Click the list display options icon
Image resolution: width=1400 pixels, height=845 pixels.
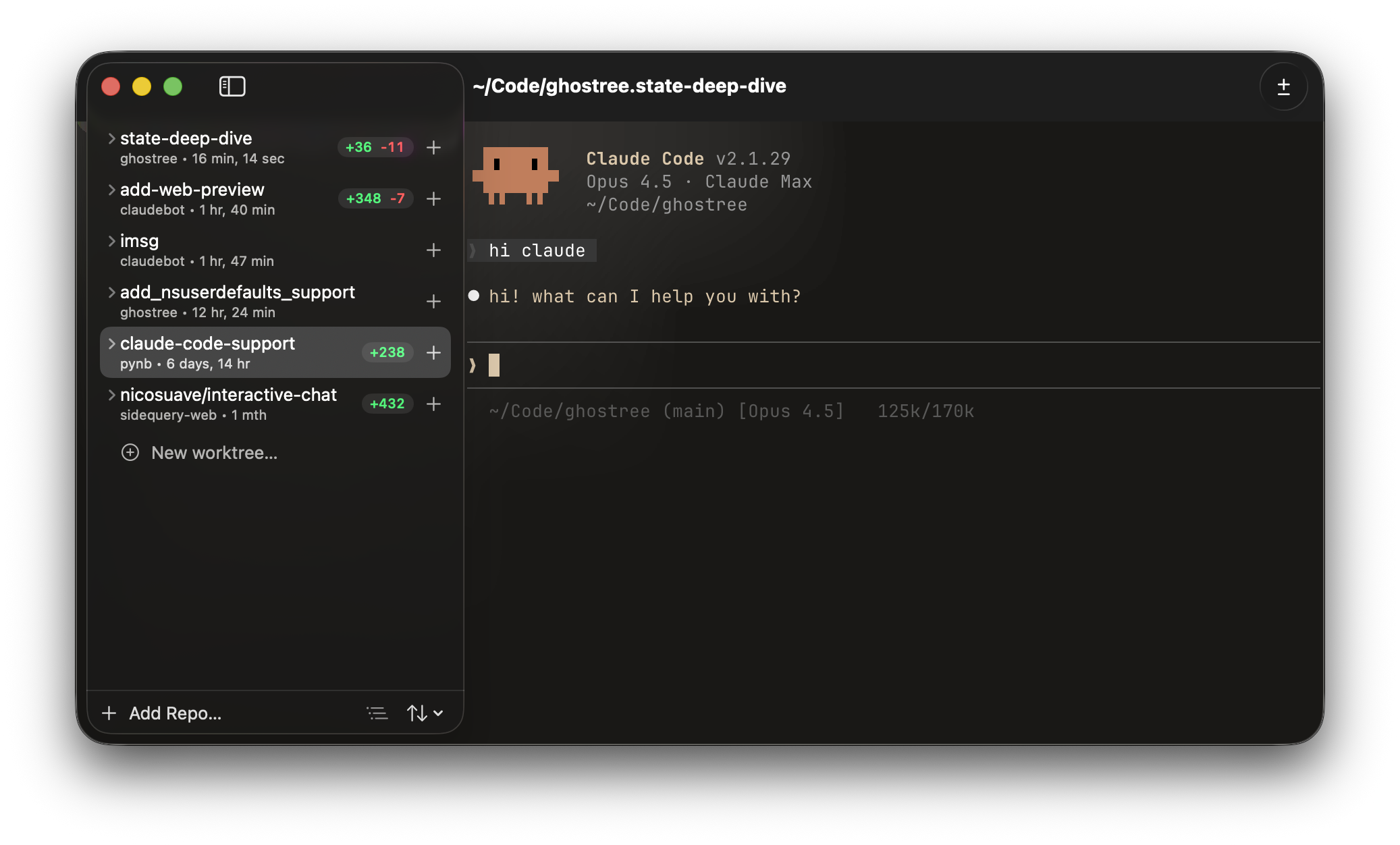pyautogui.click(x=377, y=713)
